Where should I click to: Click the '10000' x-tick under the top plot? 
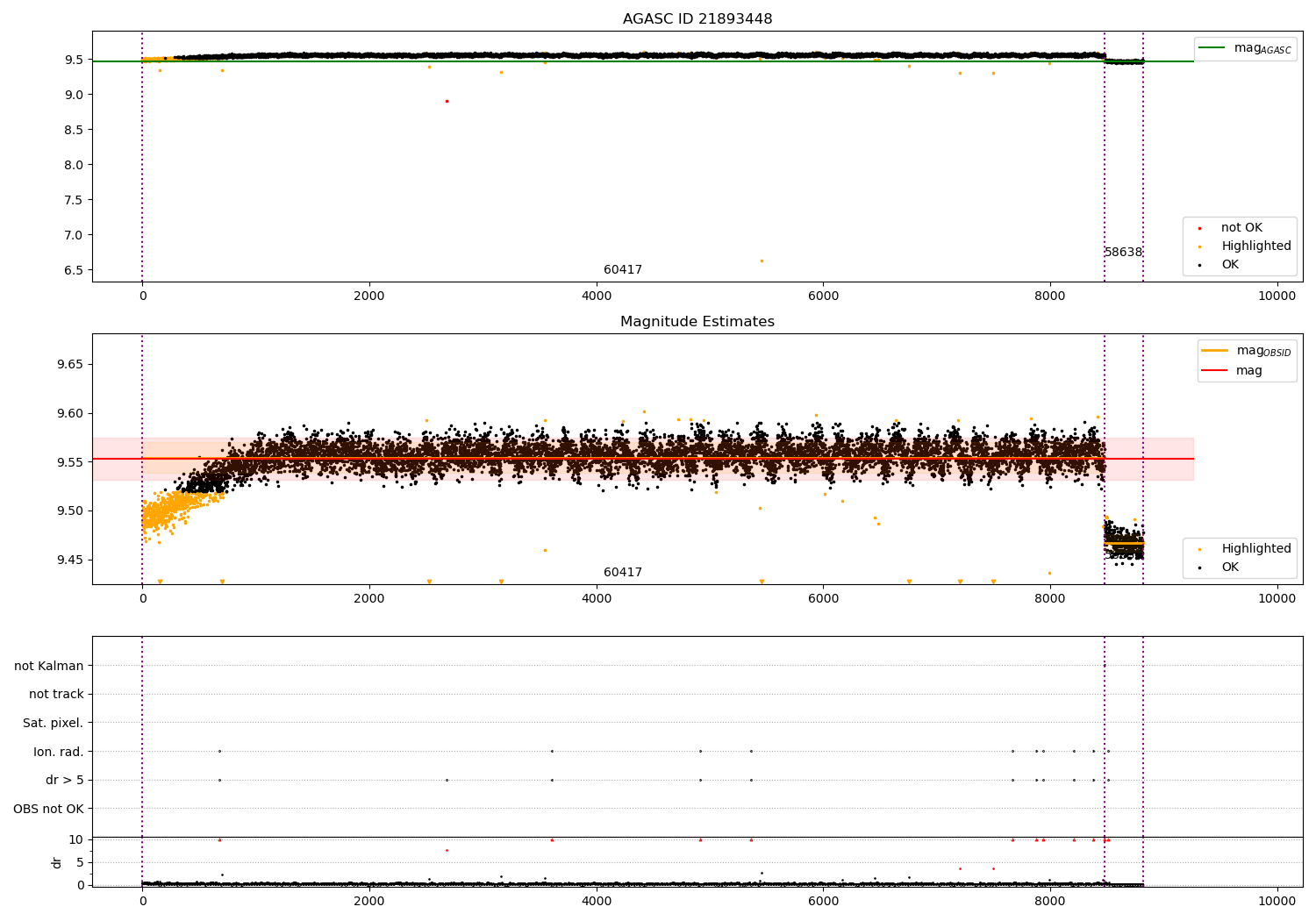(1277, 296)
